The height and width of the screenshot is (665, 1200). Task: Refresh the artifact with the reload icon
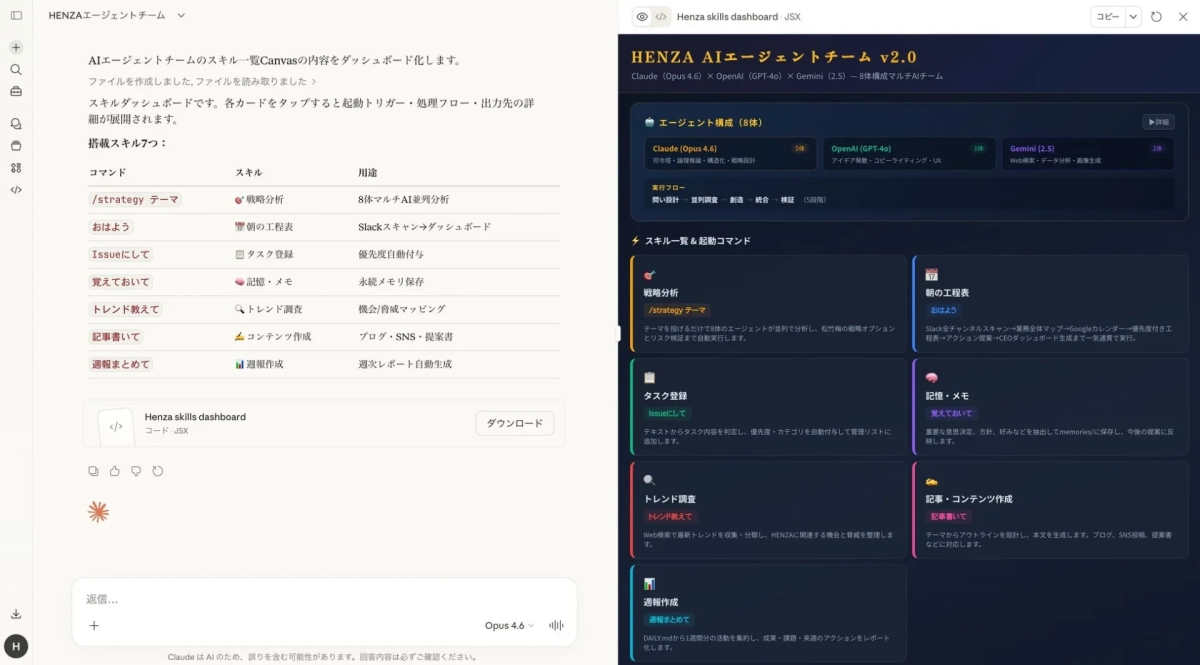[1157, 16]
